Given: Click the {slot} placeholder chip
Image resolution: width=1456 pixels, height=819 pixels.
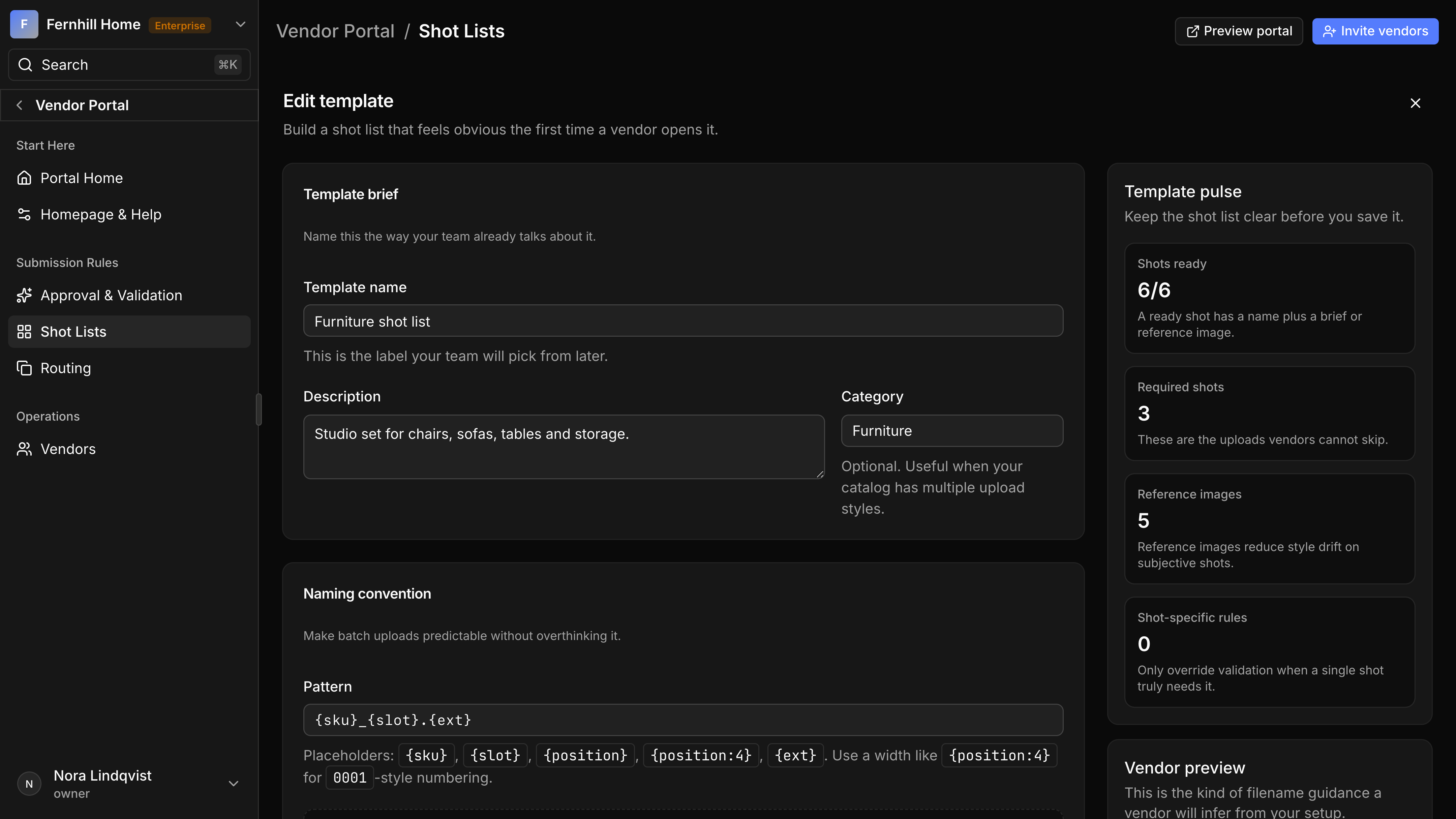Looking at the screenshot, I should [495, 755].
